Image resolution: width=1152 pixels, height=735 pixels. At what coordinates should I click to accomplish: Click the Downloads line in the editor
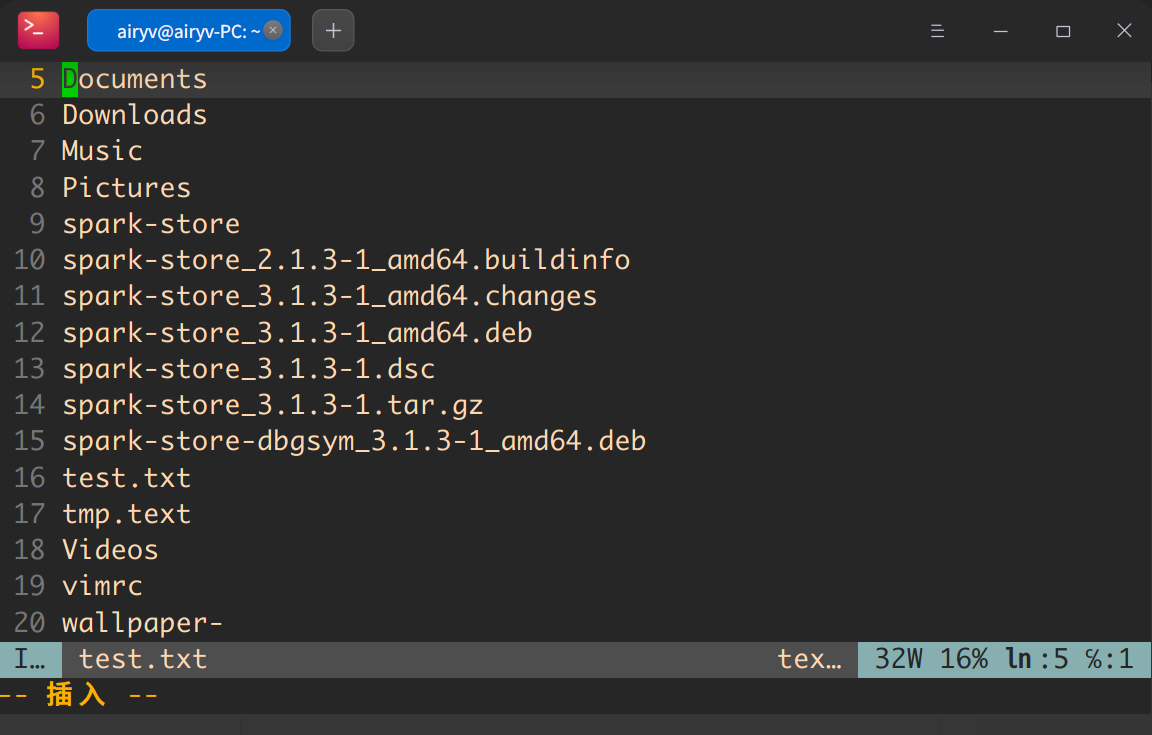pos(134,115)
